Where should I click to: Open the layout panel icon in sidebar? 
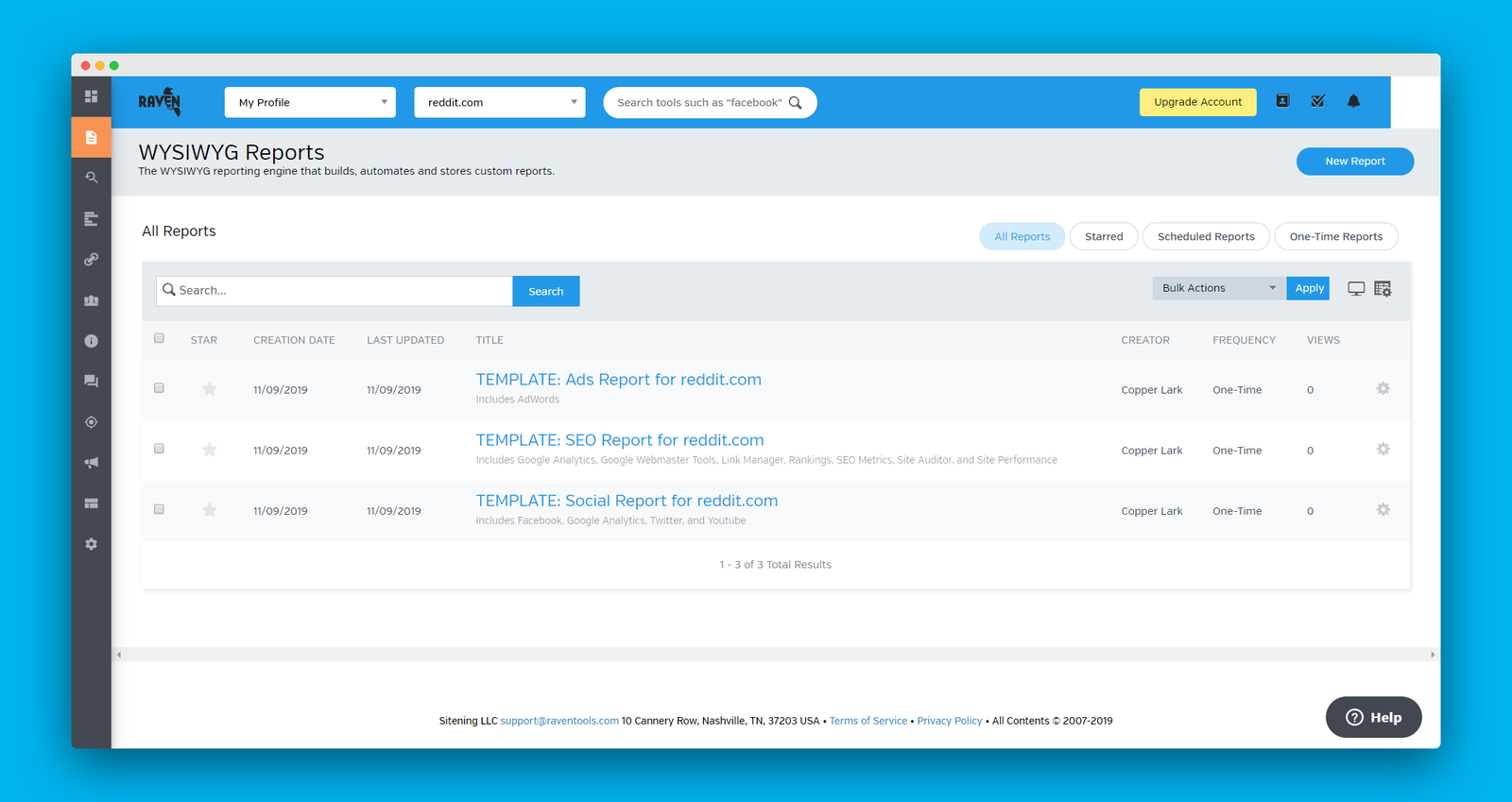point(91,503)
